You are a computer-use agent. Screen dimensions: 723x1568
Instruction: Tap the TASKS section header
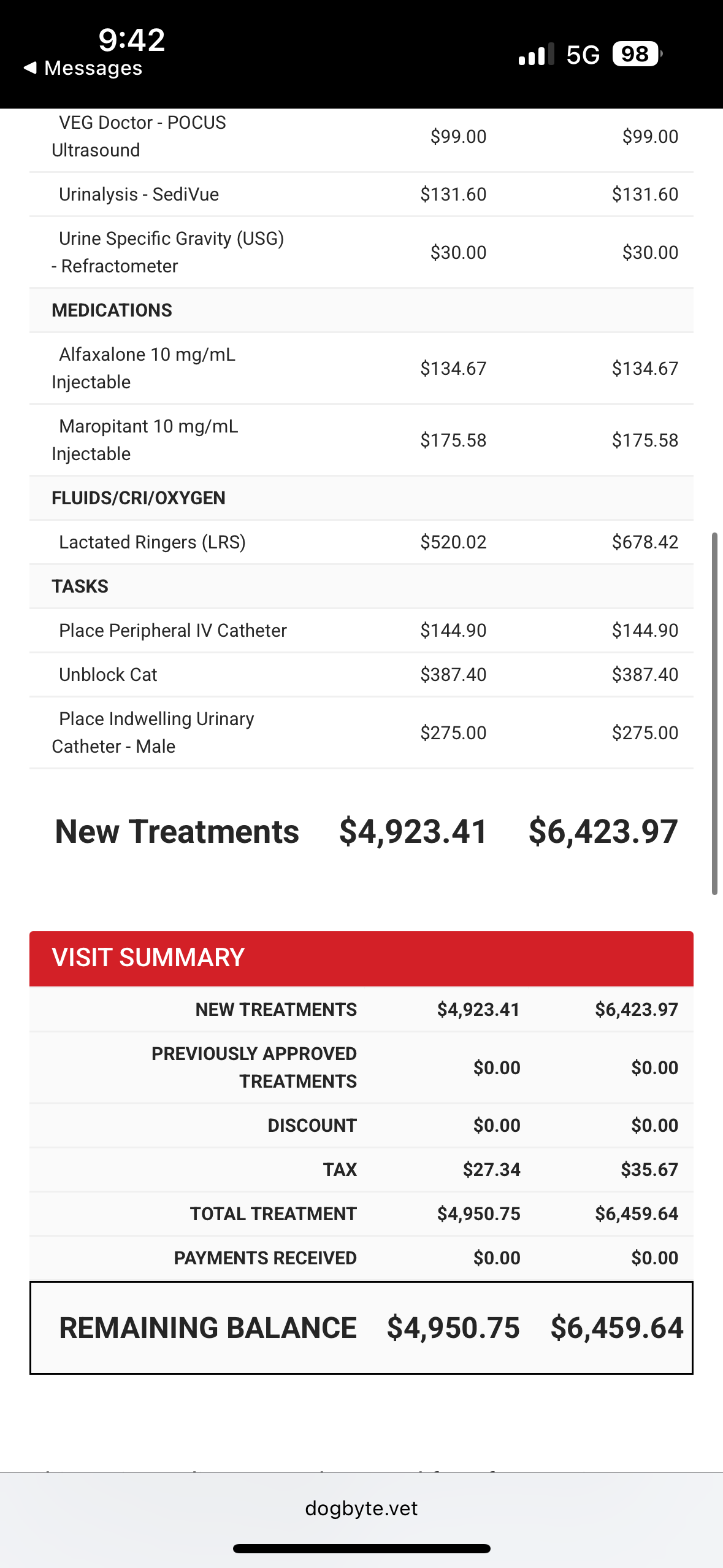click(80, 586)
